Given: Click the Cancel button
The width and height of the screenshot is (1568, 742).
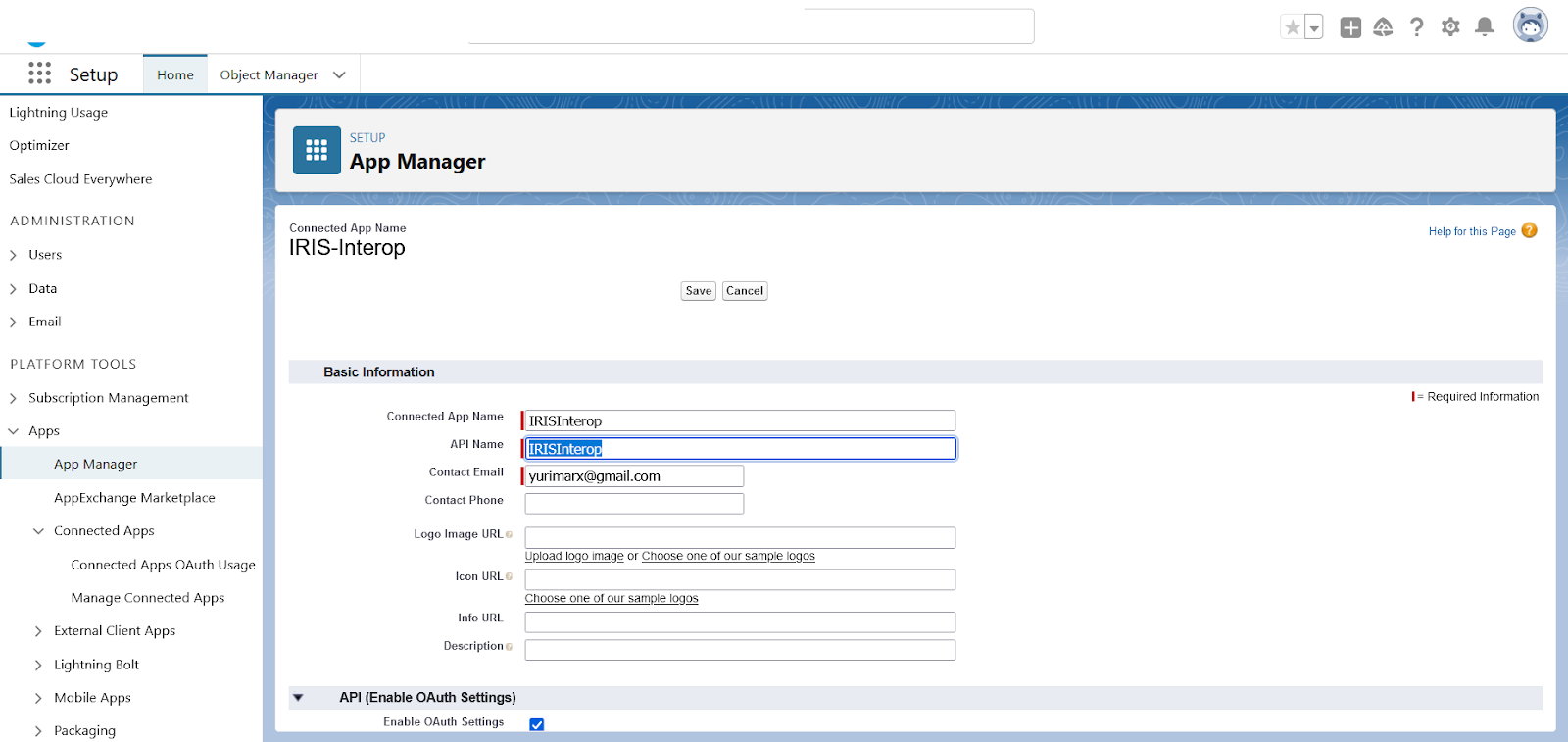Looking at the screenshot, I should click(745, 291).
